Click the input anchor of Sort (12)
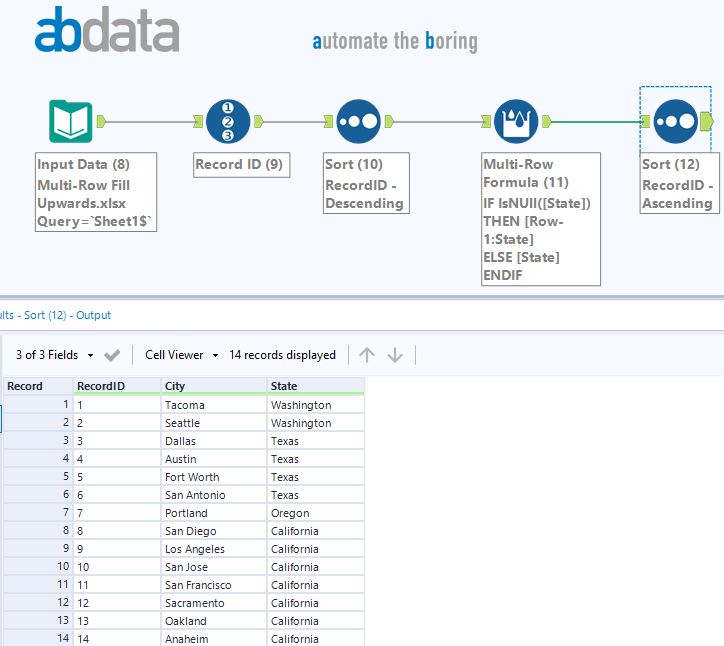Viewport: 724px width, 646px height. [x=646, y=121]
